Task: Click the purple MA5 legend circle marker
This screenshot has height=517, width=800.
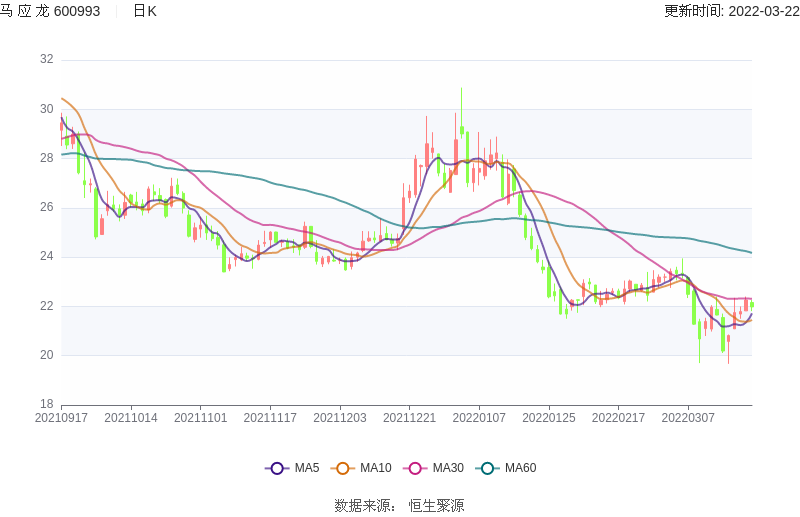Action: click(x=277, y=468)
